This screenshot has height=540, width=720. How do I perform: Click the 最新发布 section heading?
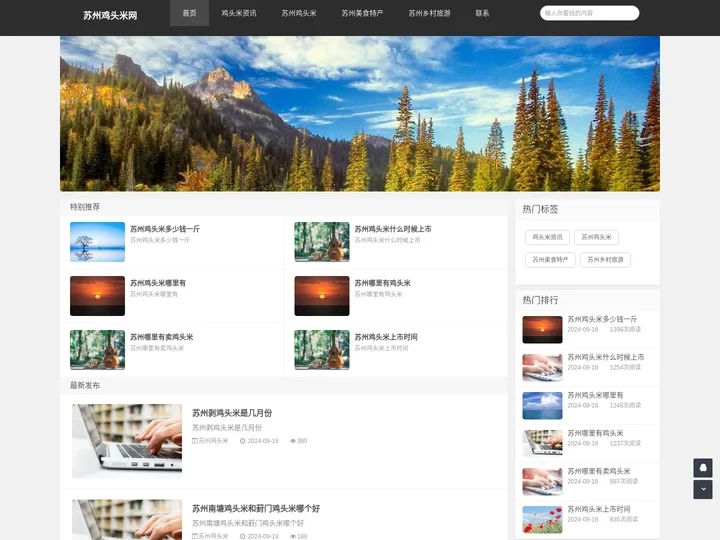point(85,386)
